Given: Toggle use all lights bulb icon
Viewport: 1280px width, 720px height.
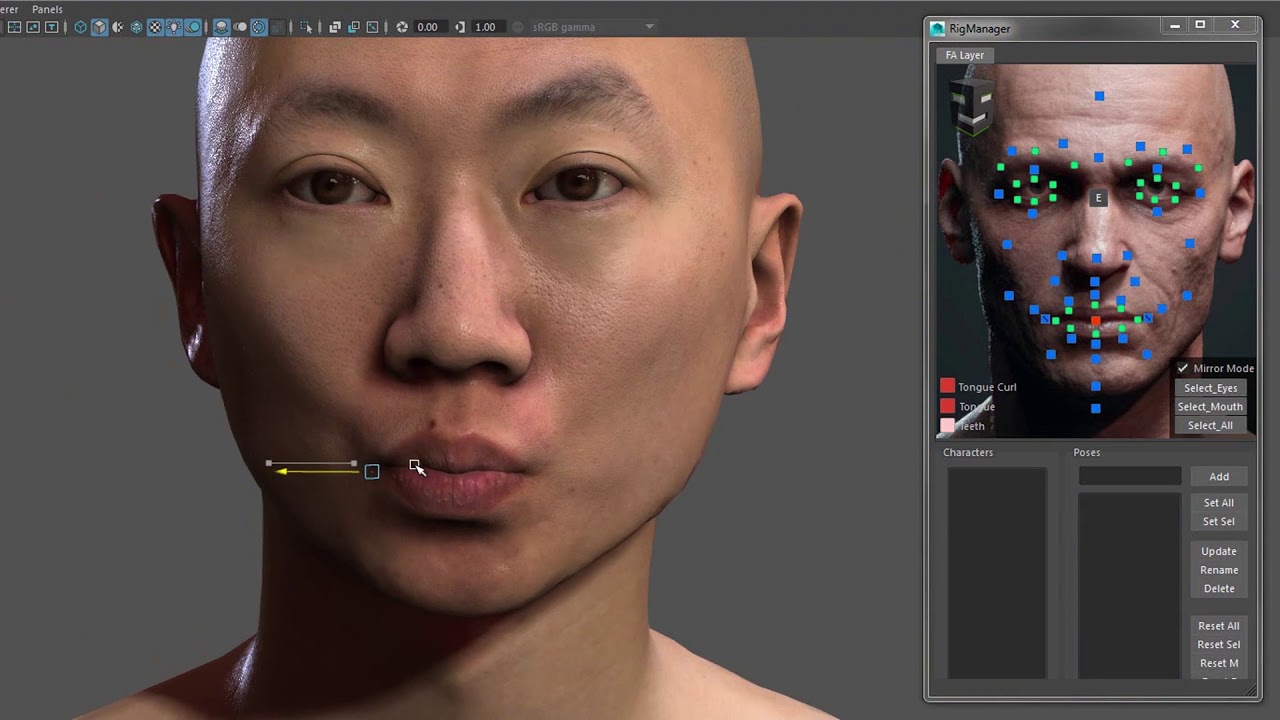Looking at the screenshot, I should (175, 27).
